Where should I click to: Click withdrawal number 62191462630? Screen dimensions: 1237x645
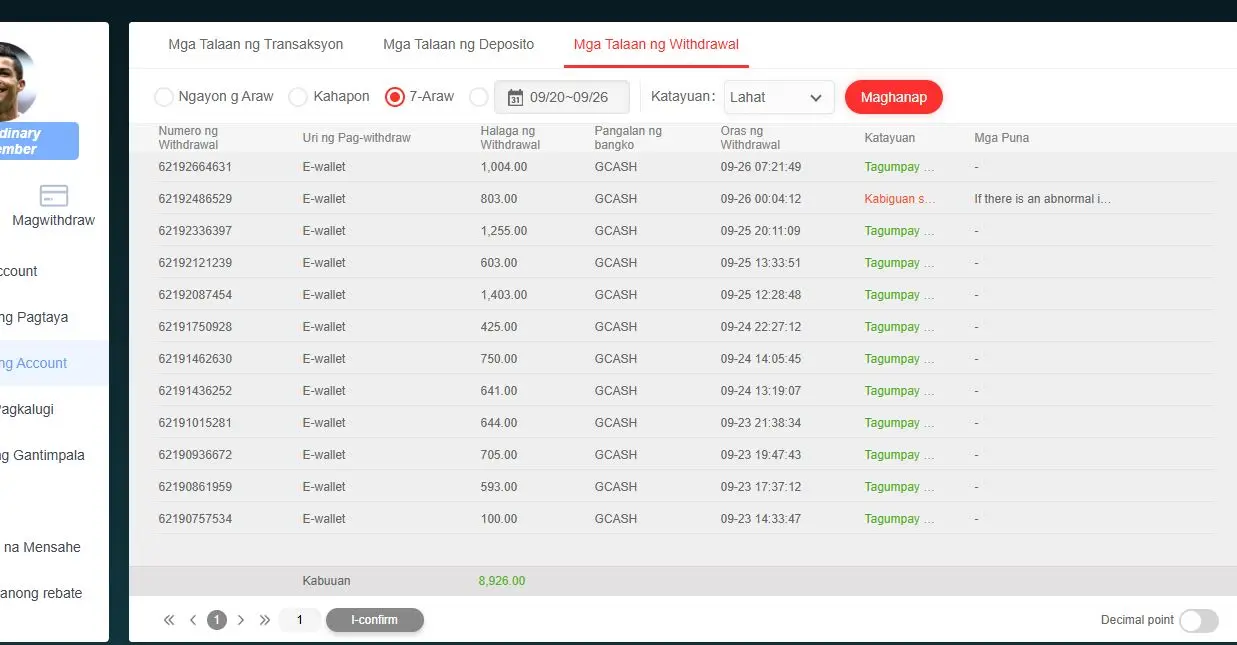coord(195,359)
